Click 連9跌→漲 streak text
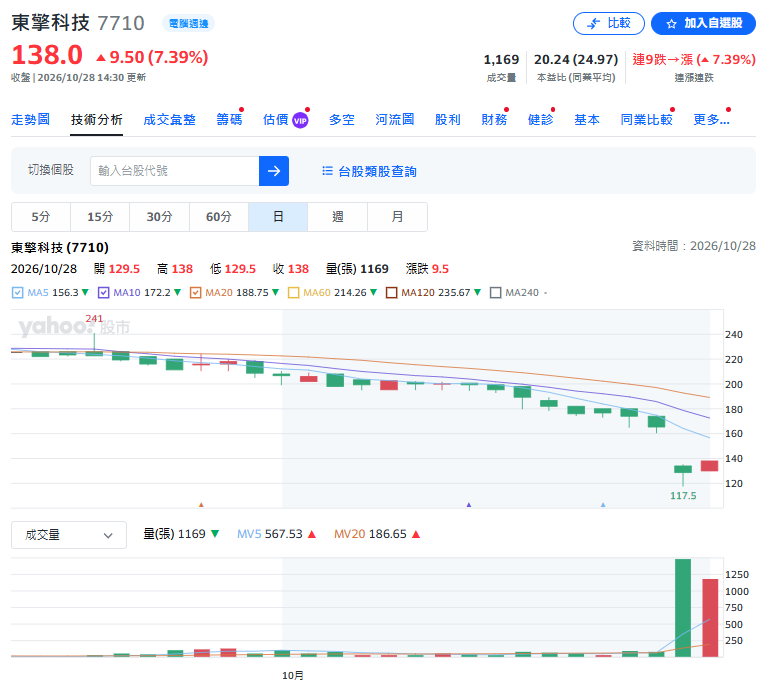The image size is (759, 685). click(694, 60)
